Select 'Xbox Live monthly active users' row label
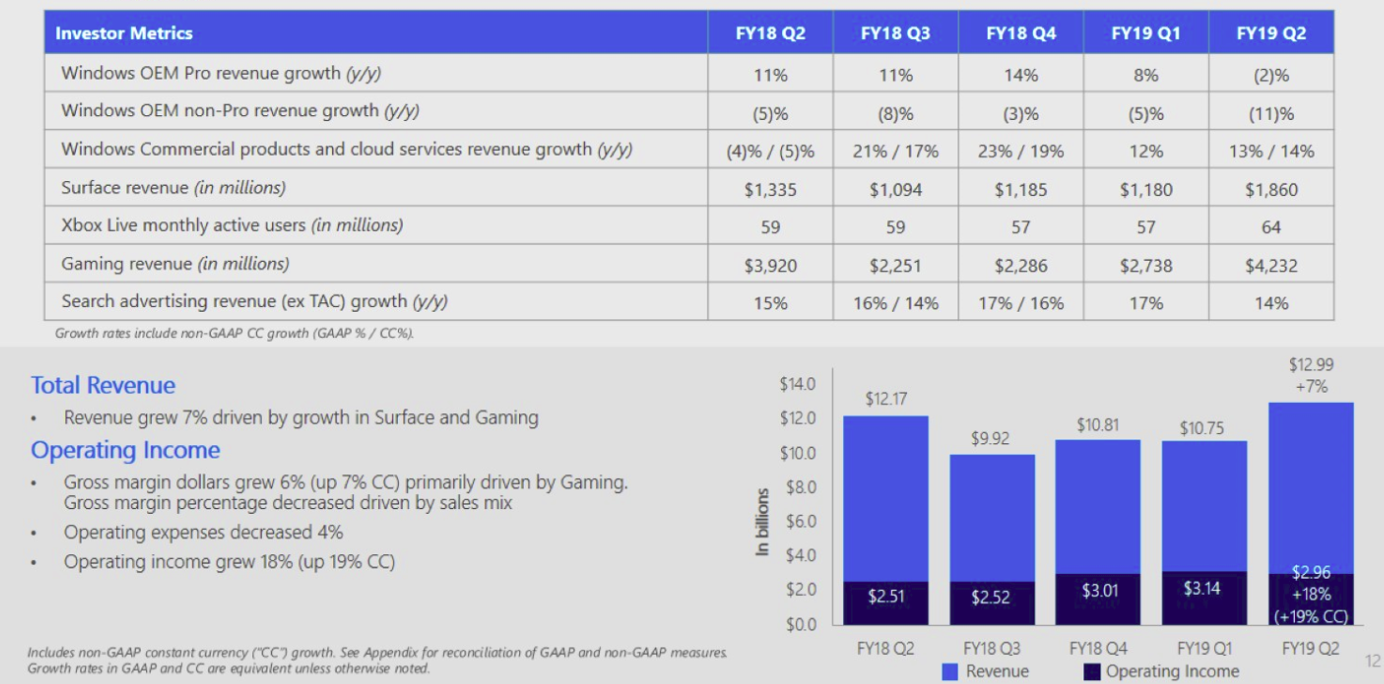Screen dimensions: 1384x684 232,226
